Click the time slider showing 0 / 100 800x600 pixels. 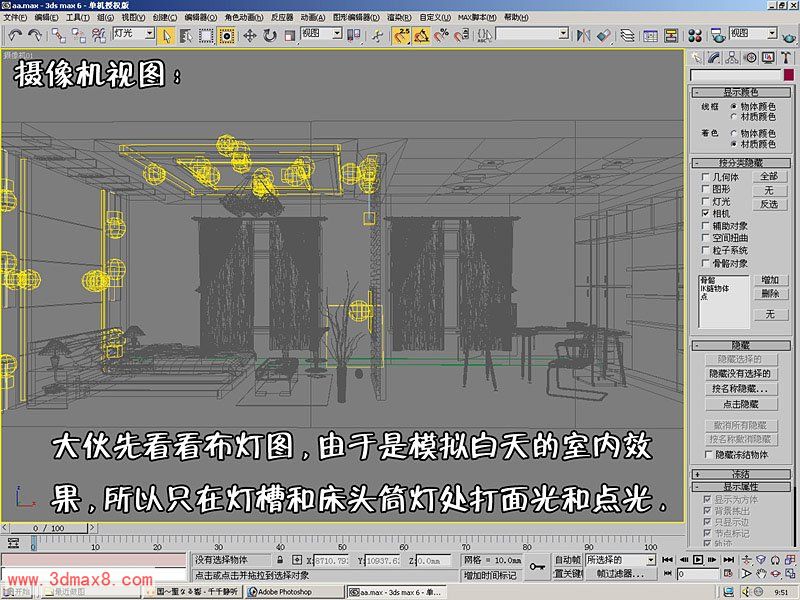tap(49, 528)
